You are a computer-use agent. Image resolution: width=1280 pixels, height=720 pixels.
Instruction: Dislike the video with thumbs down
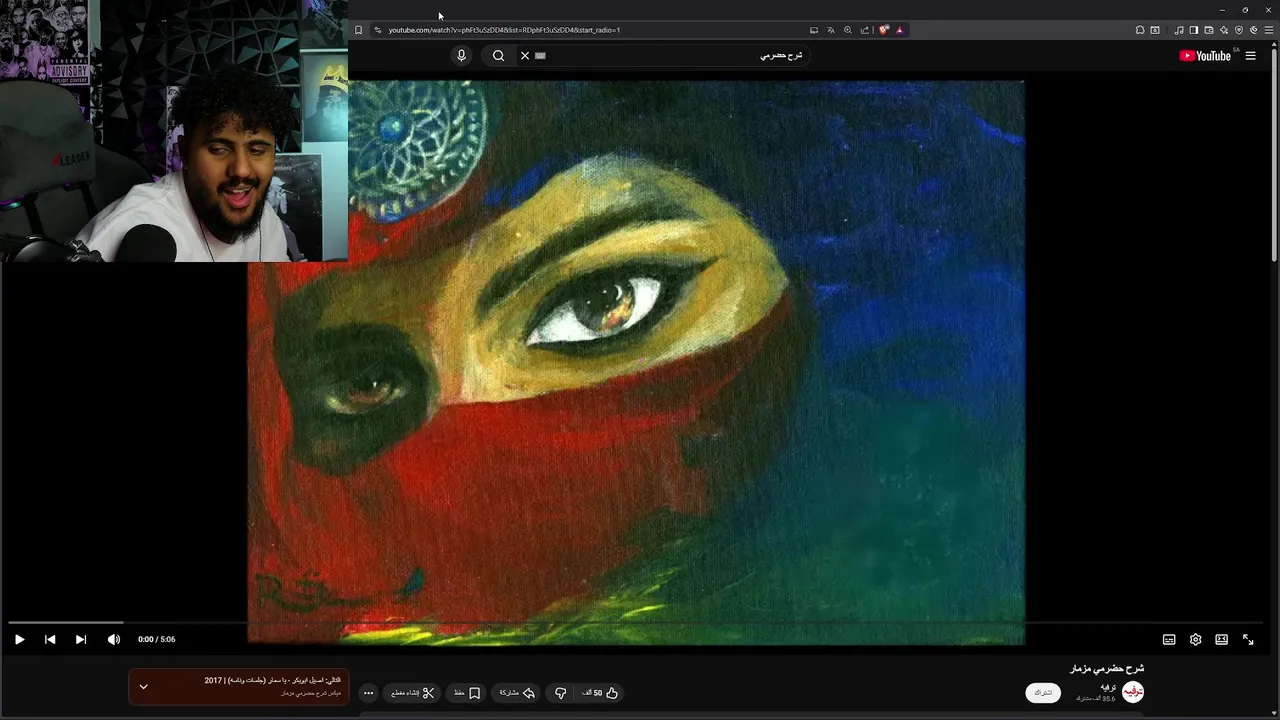(x=560, y=692)
